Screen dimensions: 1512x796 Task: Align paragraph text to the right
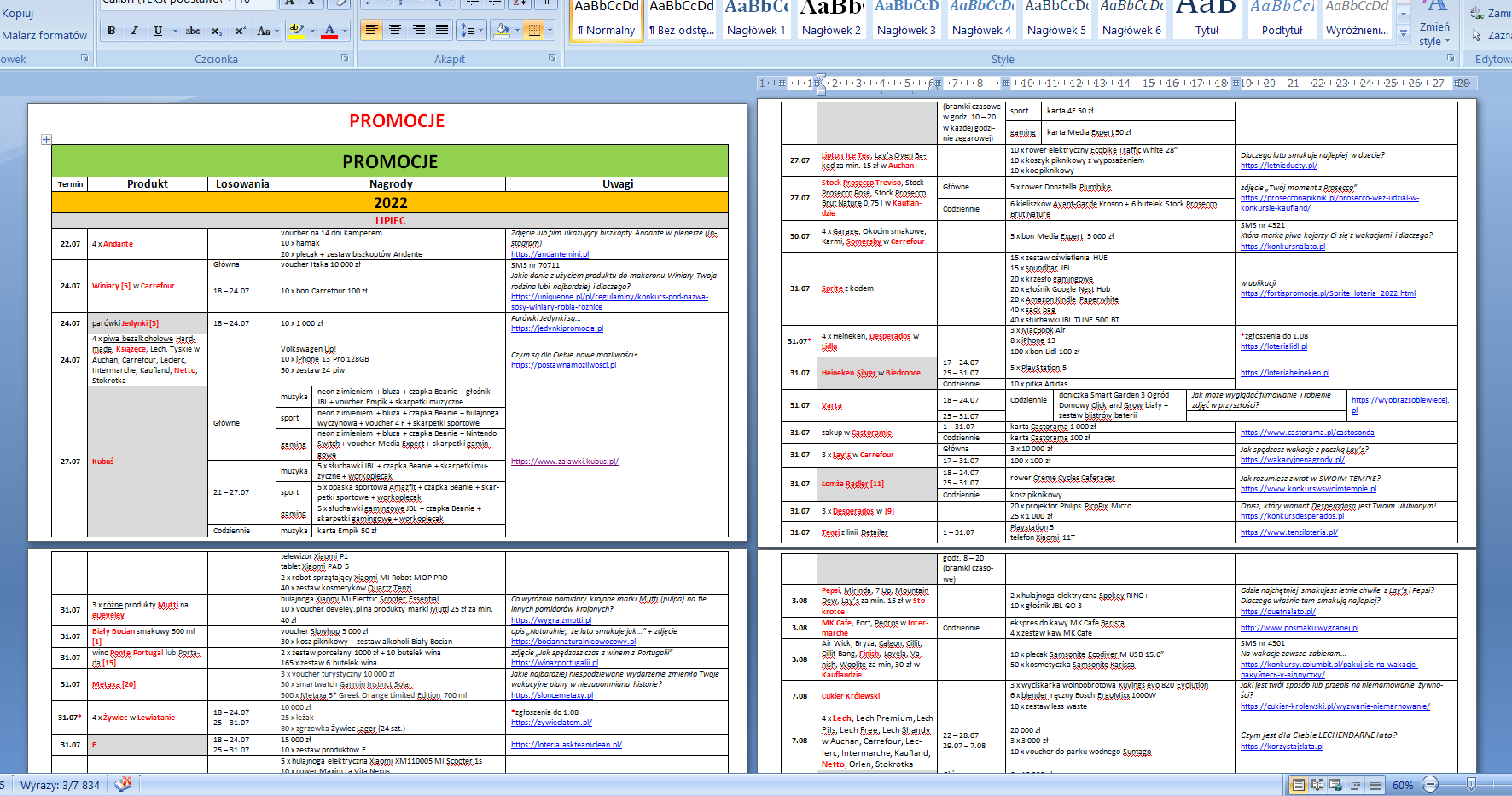click(x=418, y=30)
